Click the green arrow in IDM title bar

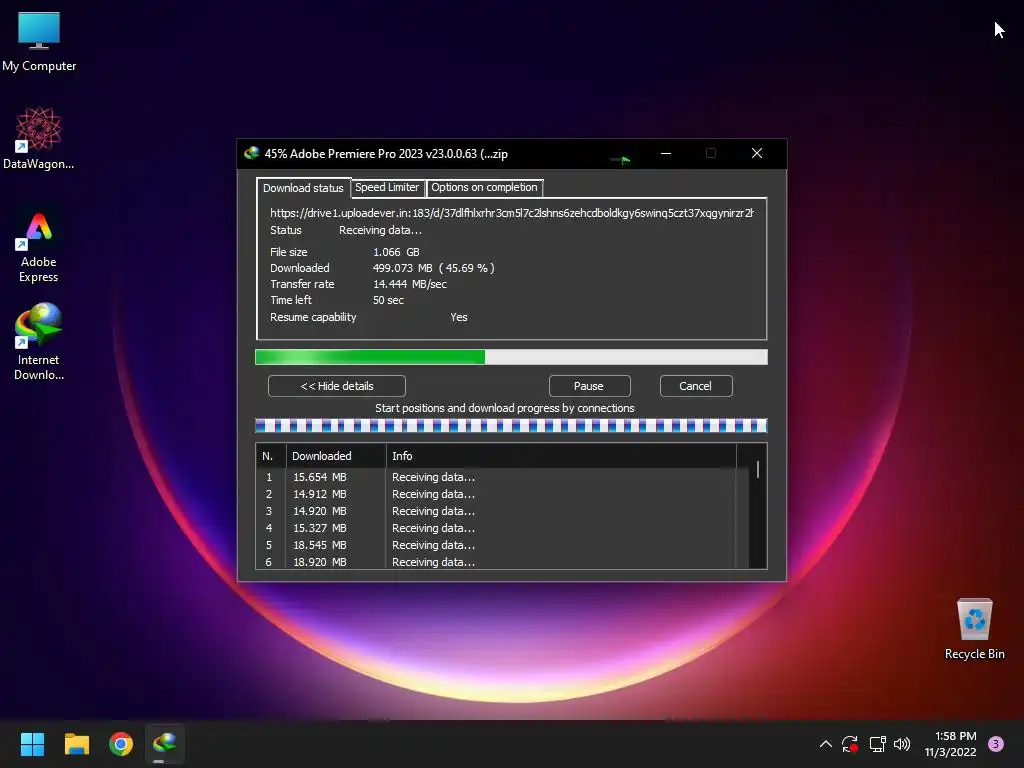tap(620, 159)
